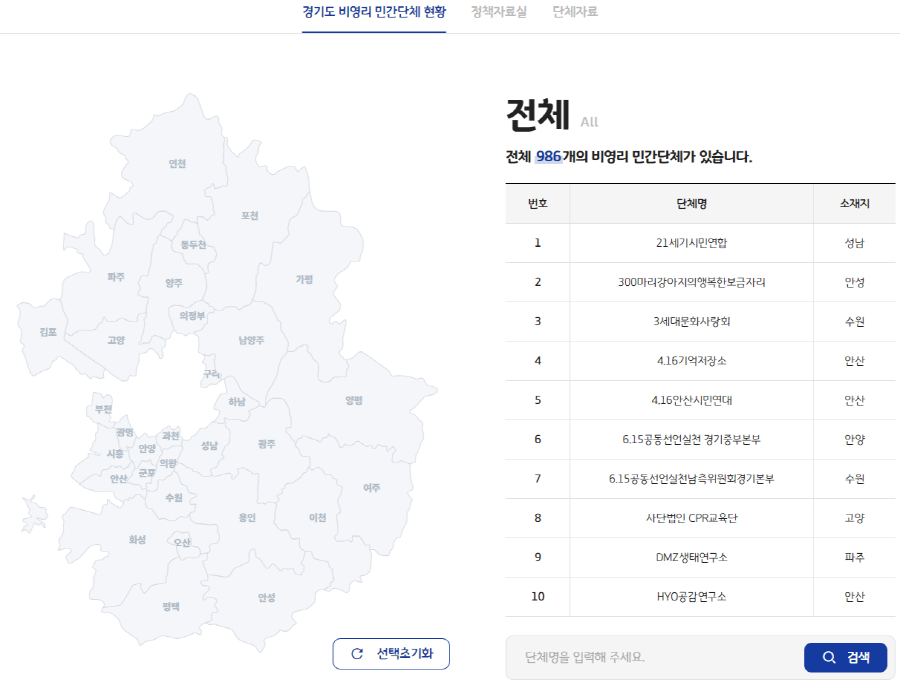The height and width of the screenshot is (681, 900).
Task: Select 광주 region on the map
Action: point(266,444)
